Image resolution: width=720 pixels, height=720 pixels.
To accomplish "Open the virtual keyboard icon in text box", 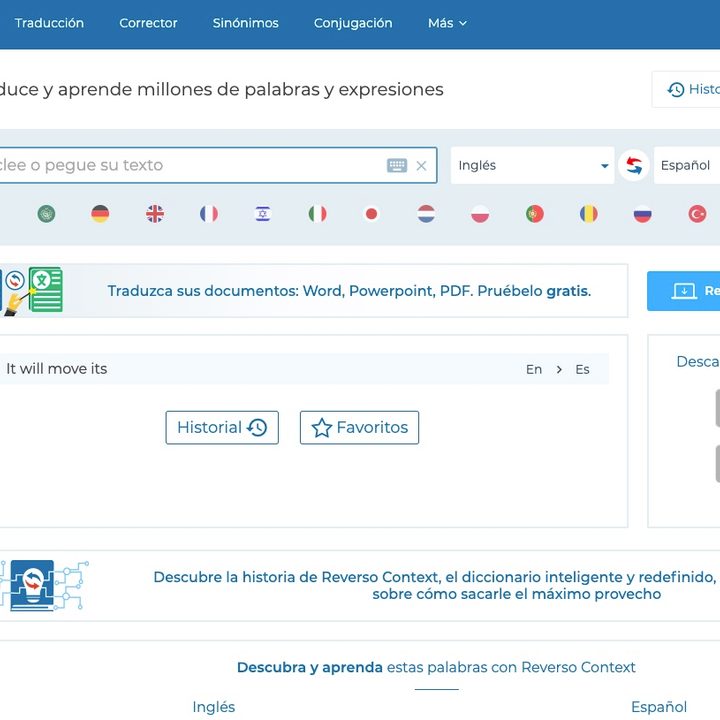I will (397, 166).
